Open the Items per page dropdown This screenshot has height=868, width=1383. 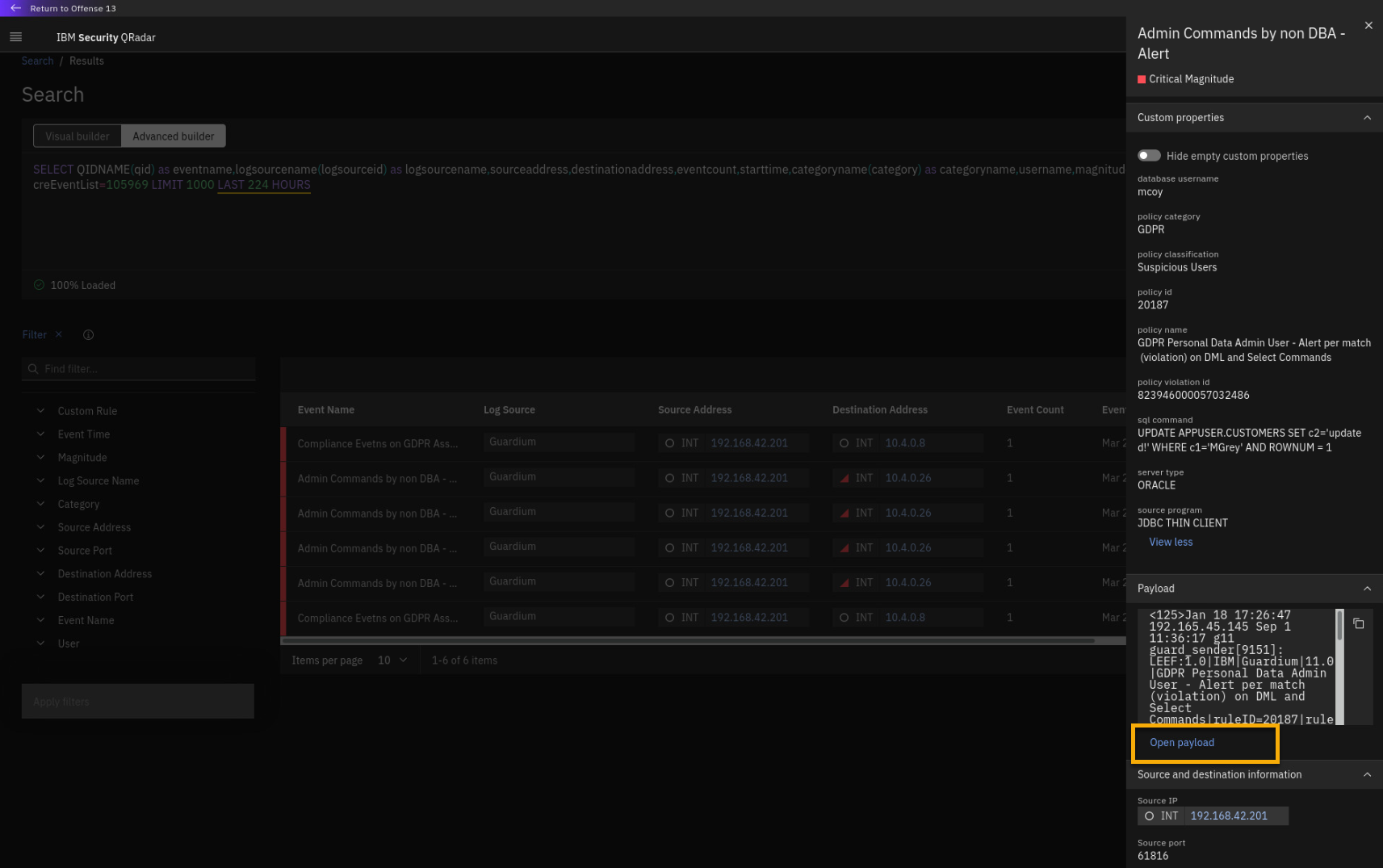(392, 660)
